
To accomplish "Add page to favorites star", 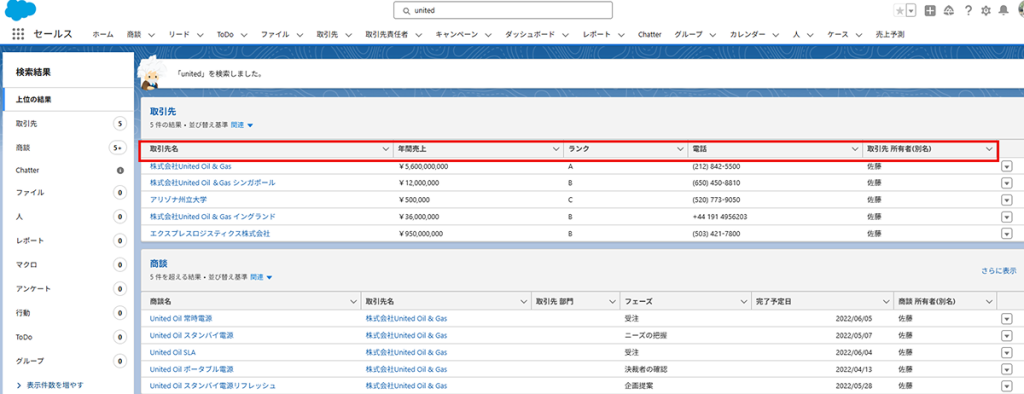I will (899, 10).
